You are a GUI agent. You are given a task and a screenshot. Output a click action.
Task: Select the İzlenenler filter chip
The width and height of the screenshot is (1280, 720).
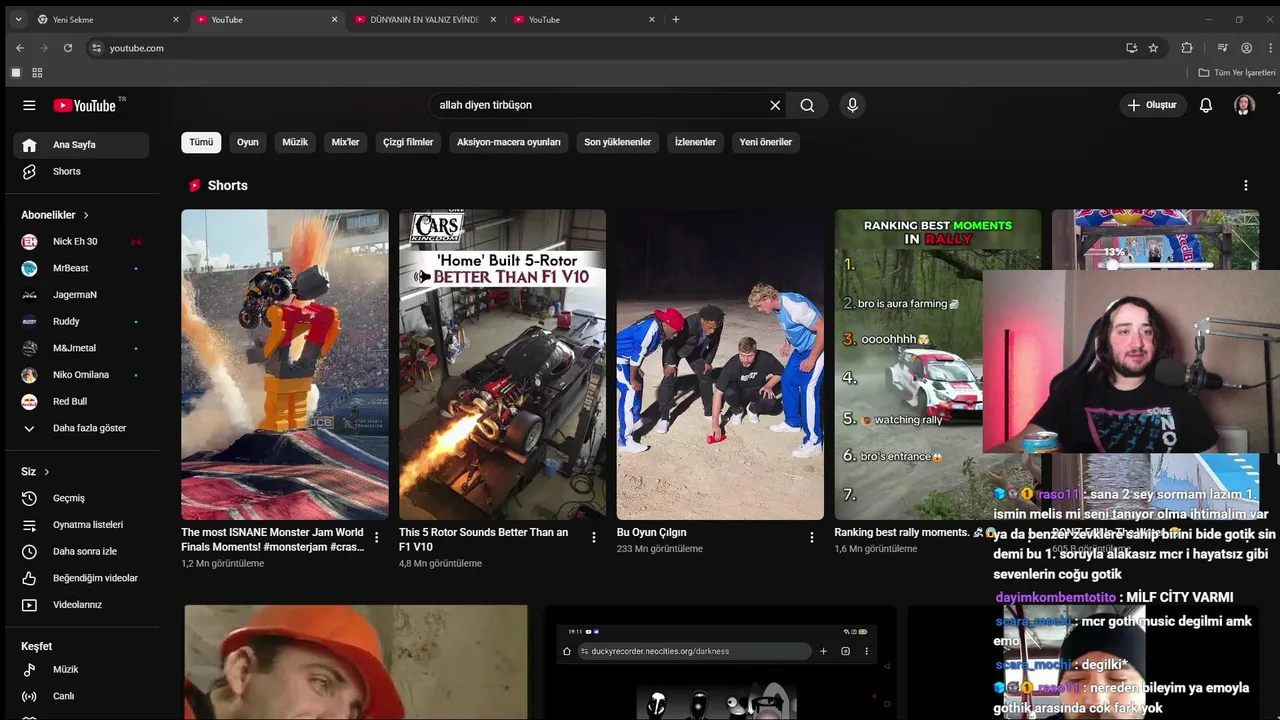point(695,142)
